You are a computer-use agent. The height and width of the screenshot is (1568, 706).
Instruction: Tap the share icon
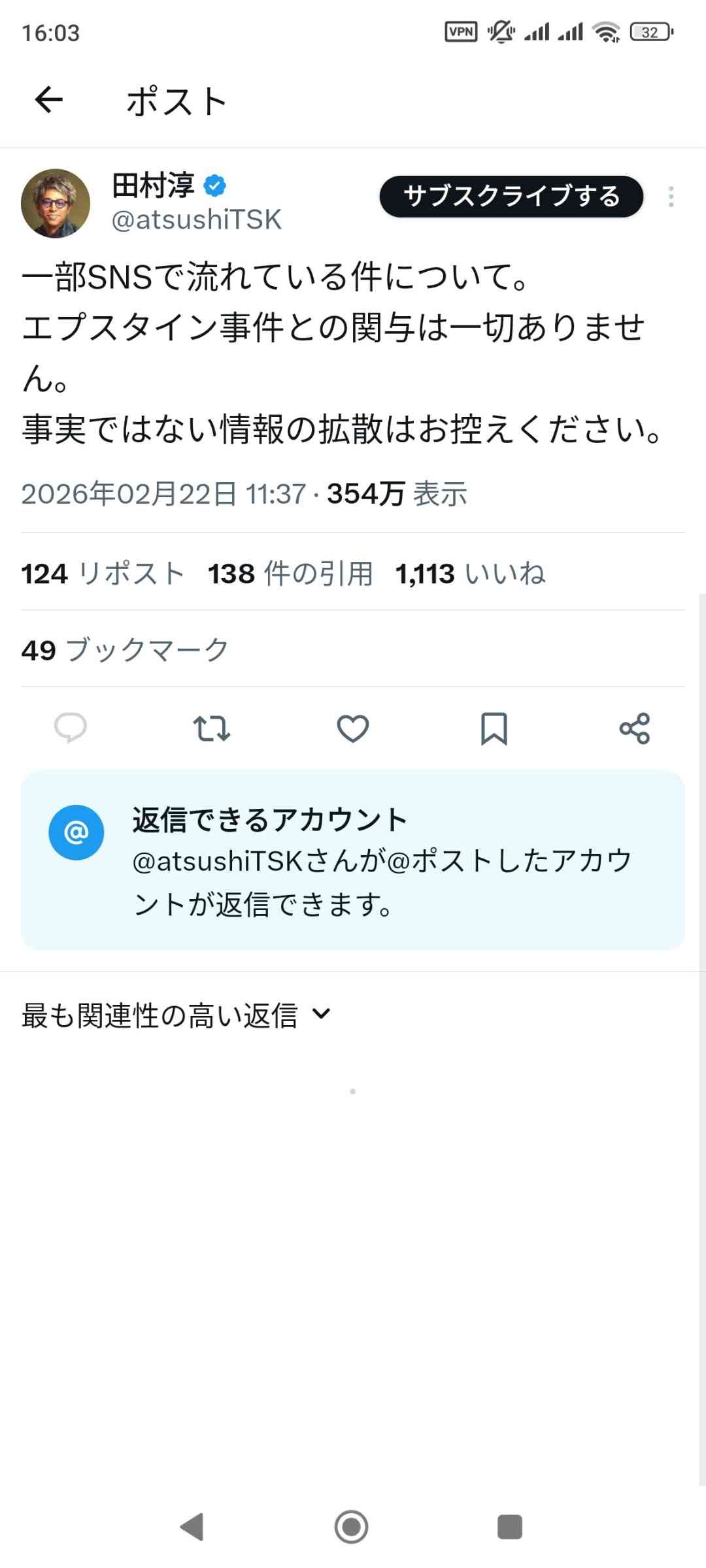click(x=634, y=728)
